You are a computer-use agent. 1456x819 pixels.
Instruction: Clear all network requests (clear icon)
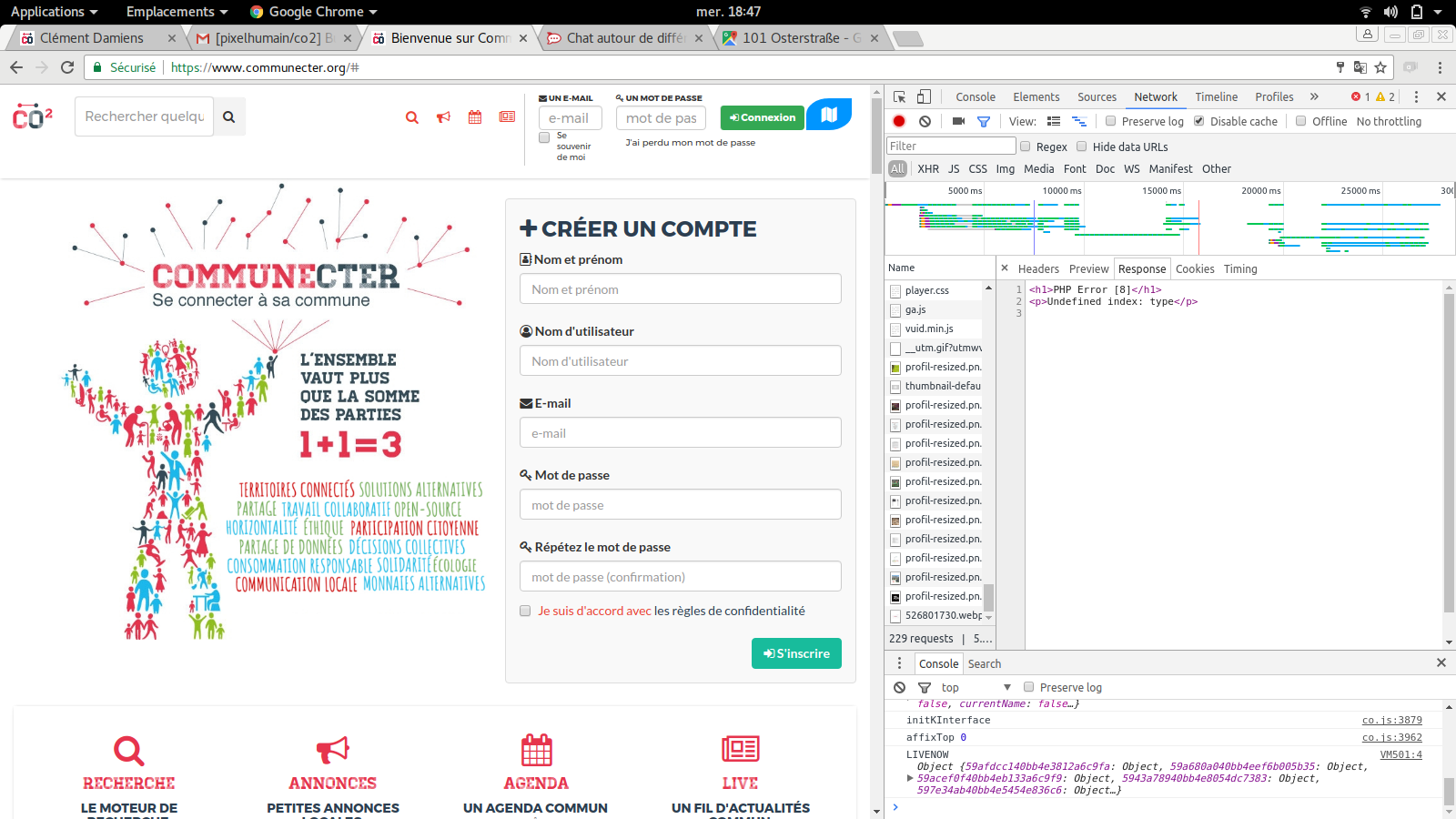click(924, 120)
